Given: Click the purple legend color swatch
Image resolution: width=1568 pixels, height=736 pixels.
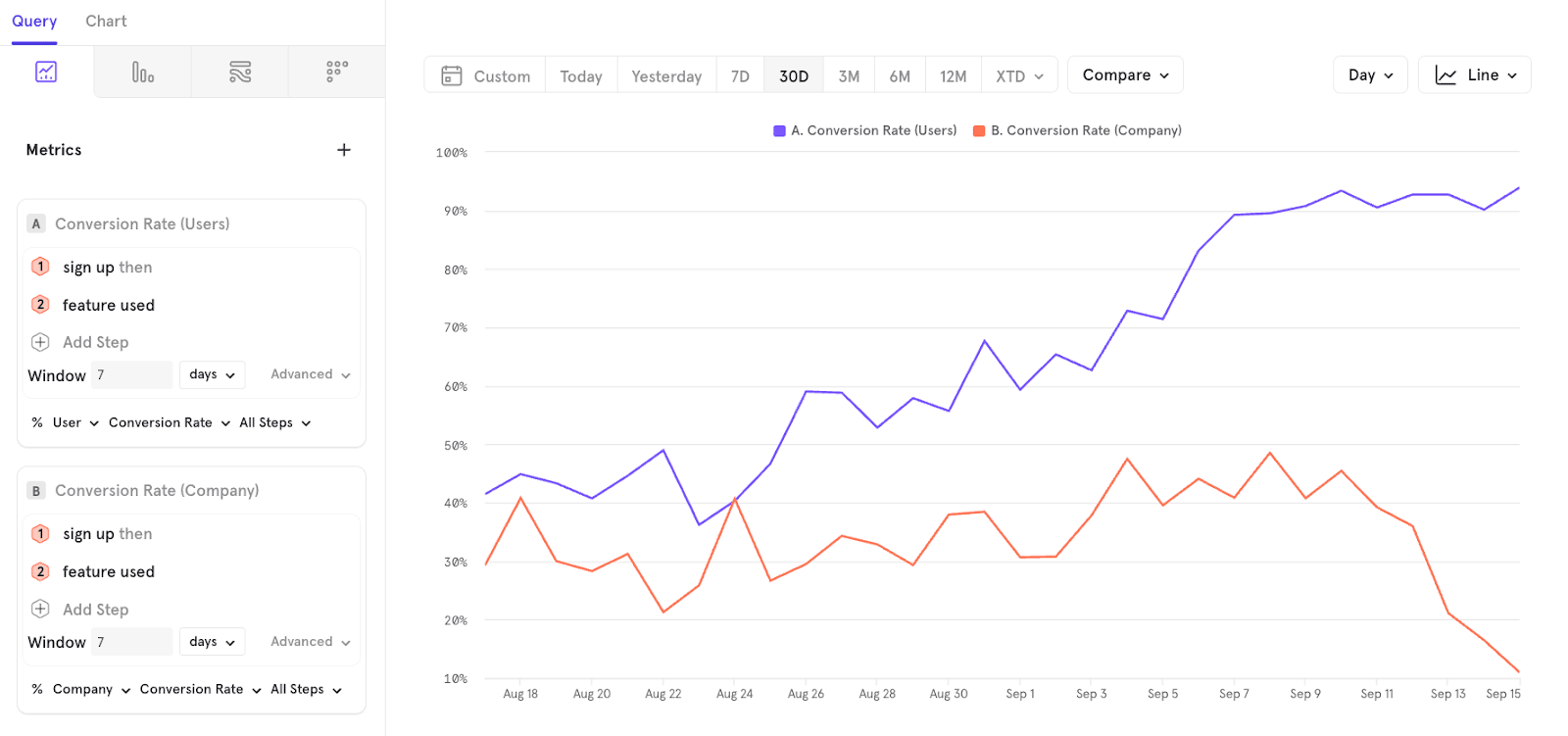Looking at the screenshot, I should pyautogui.click(x=779, y=130).
